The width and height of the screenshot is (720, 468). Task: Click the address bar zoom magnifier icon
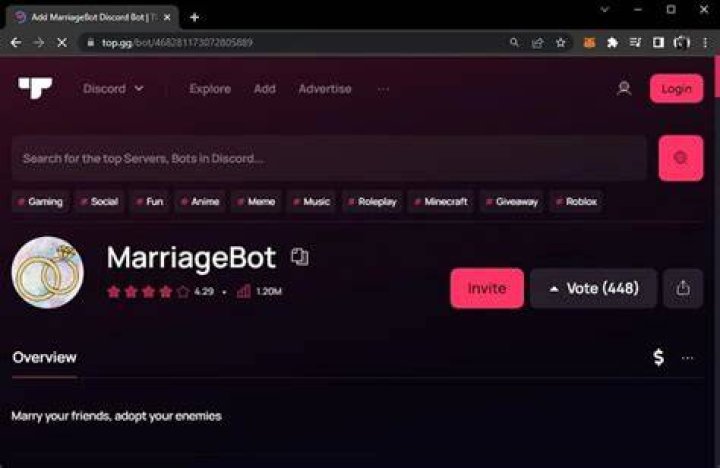(514, 43)
